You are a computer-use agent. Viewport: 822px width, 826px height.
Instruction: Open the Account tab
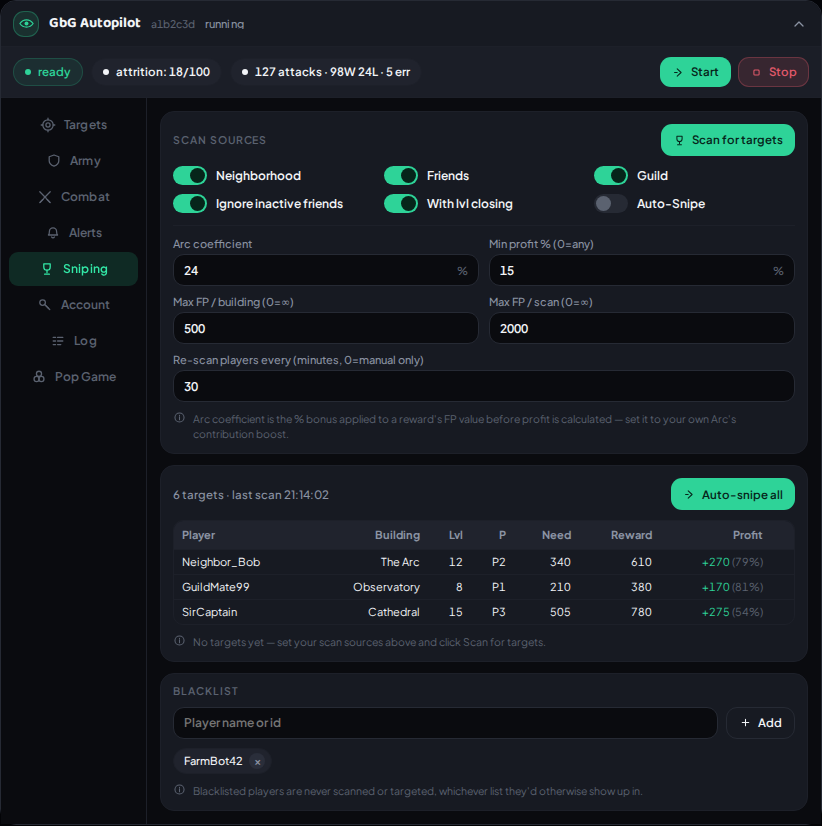74,304
